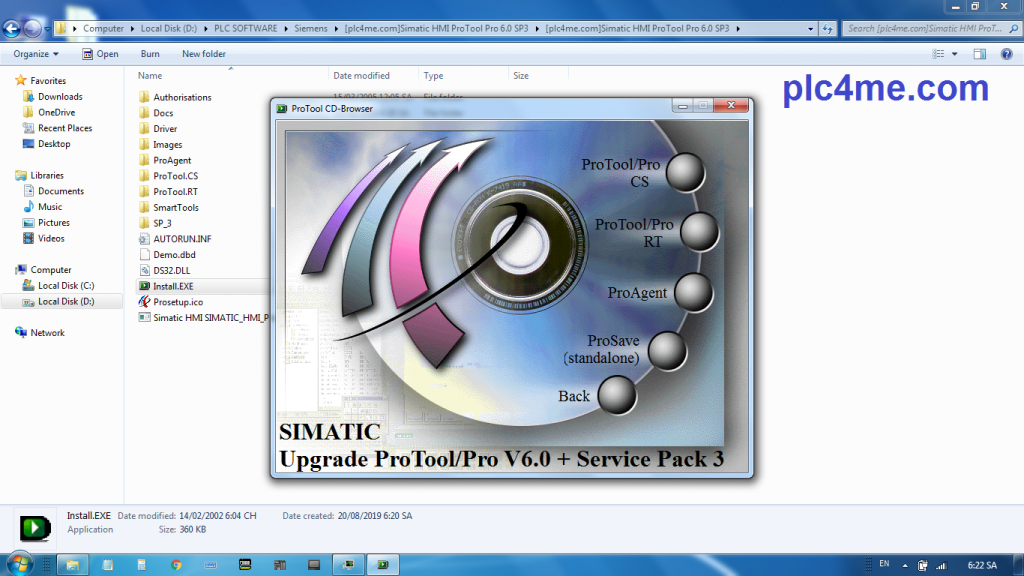This screenshot has height=576, width=1024.
Task: Open the change view dropdown arrow
Action: (956, 54)
